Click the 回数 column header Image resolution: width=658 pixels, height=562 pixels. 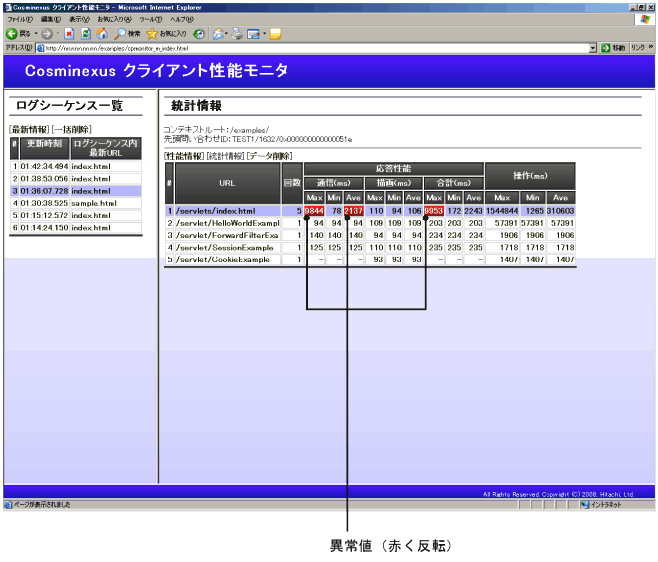(x=292, y=183)
